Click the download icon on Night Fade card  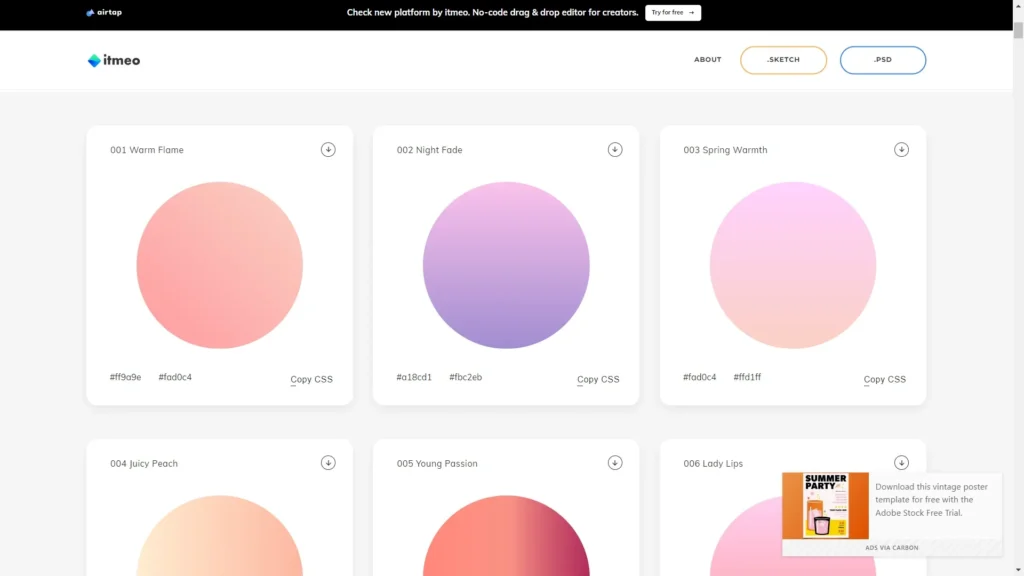pyautogui.click(x=615, y=149)
